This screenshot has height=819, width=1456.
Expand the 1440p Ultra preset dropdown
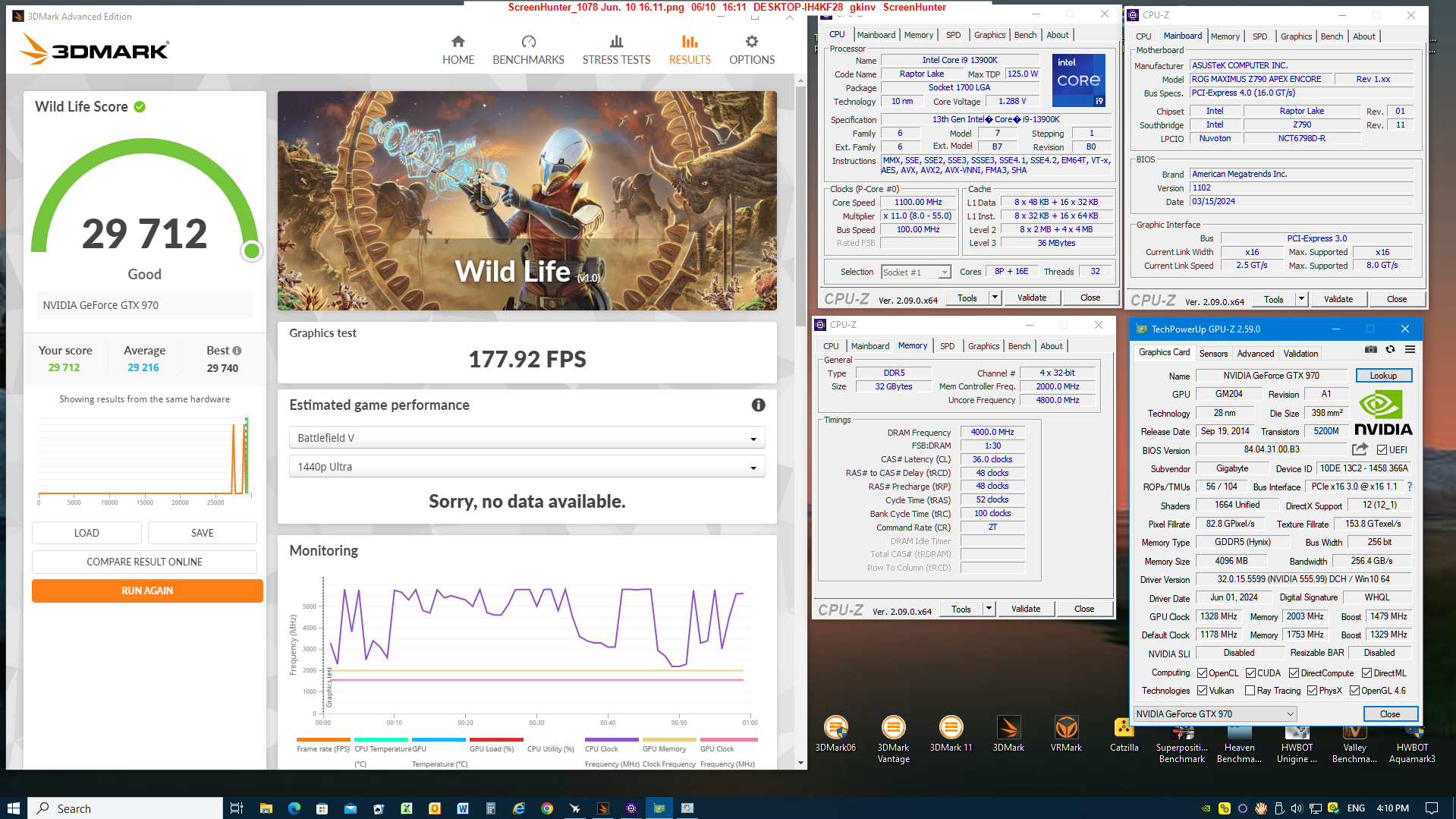(527, 467)
